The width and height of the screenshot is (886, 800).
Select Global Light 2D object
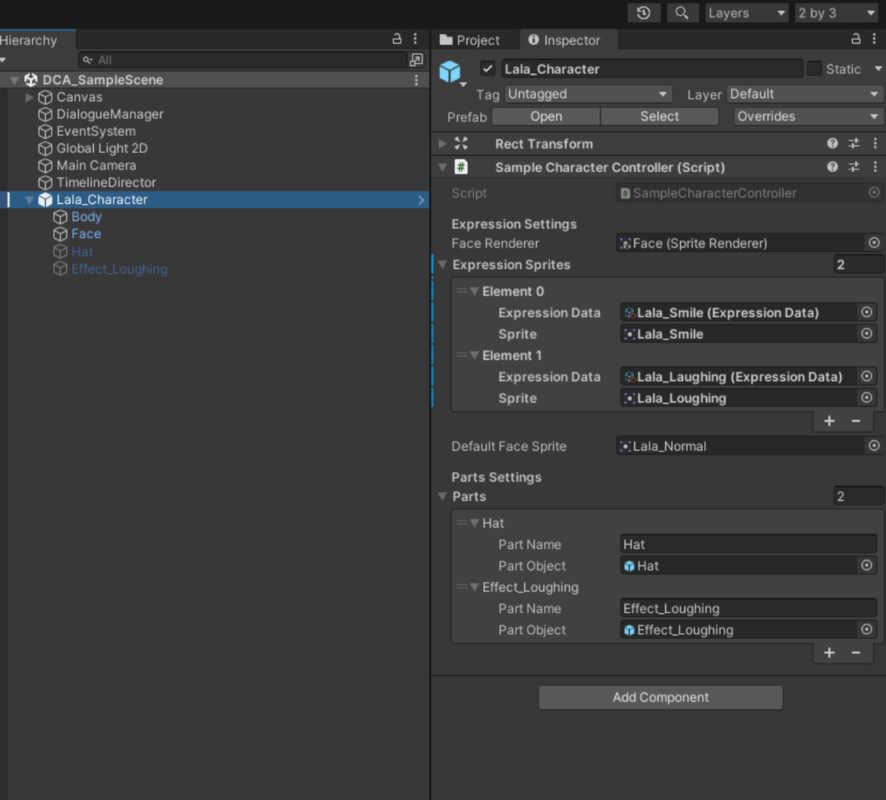[x=102, y=148]
